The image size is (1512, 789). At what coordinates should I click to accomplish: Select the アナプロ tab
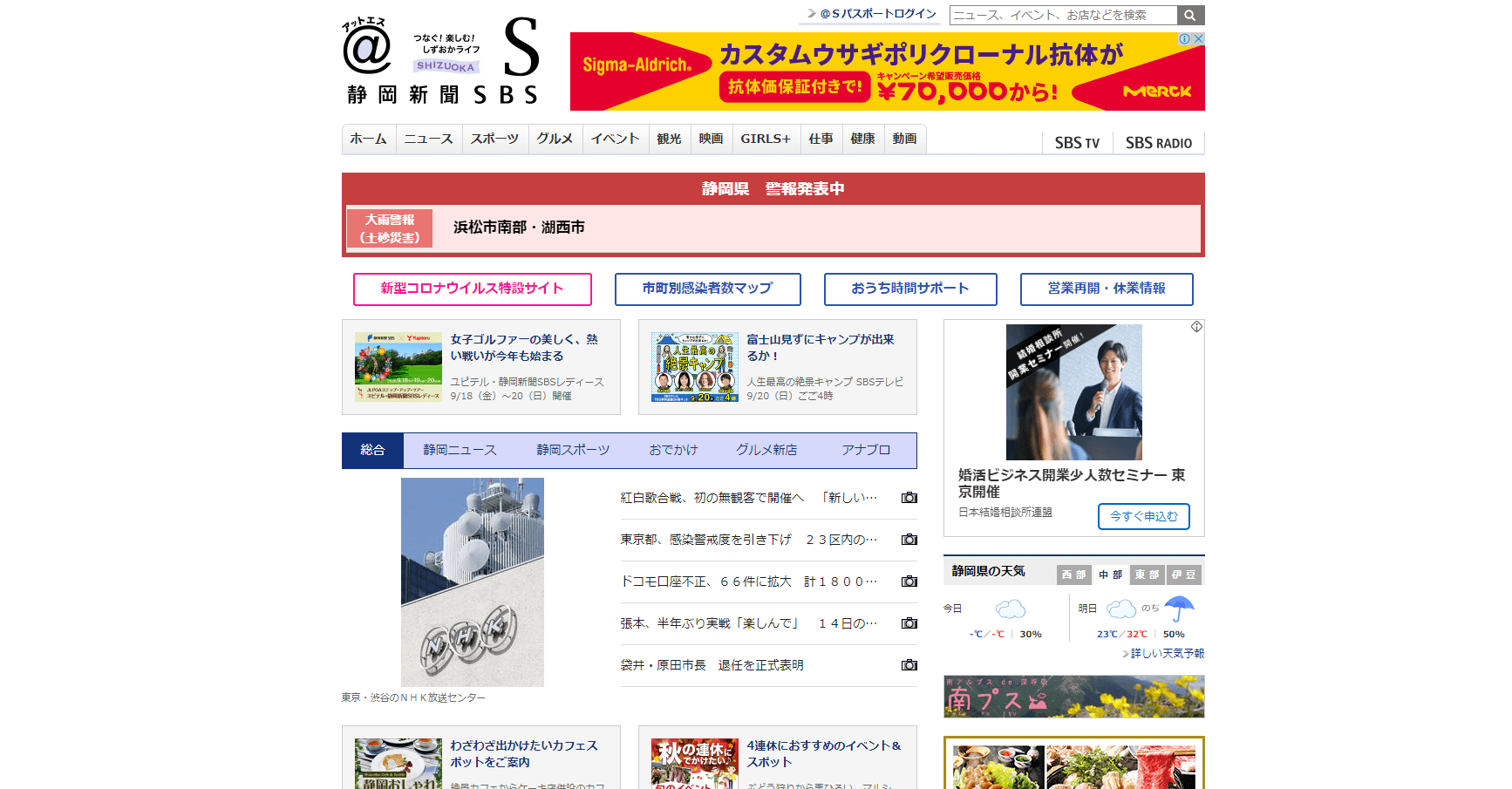tap(866, 450)
